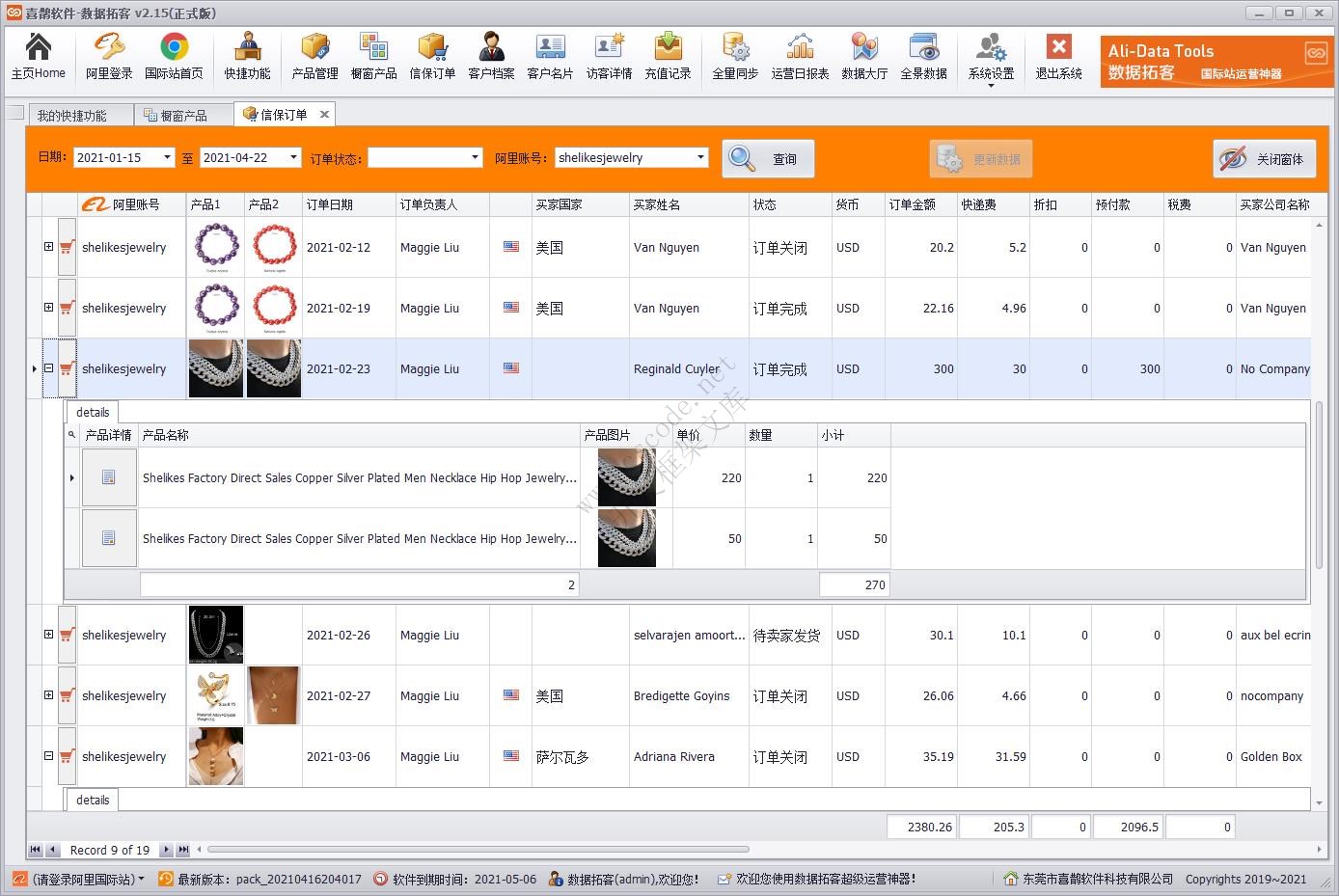
Task: Go to last record navigation arrow
Action: 183,850
